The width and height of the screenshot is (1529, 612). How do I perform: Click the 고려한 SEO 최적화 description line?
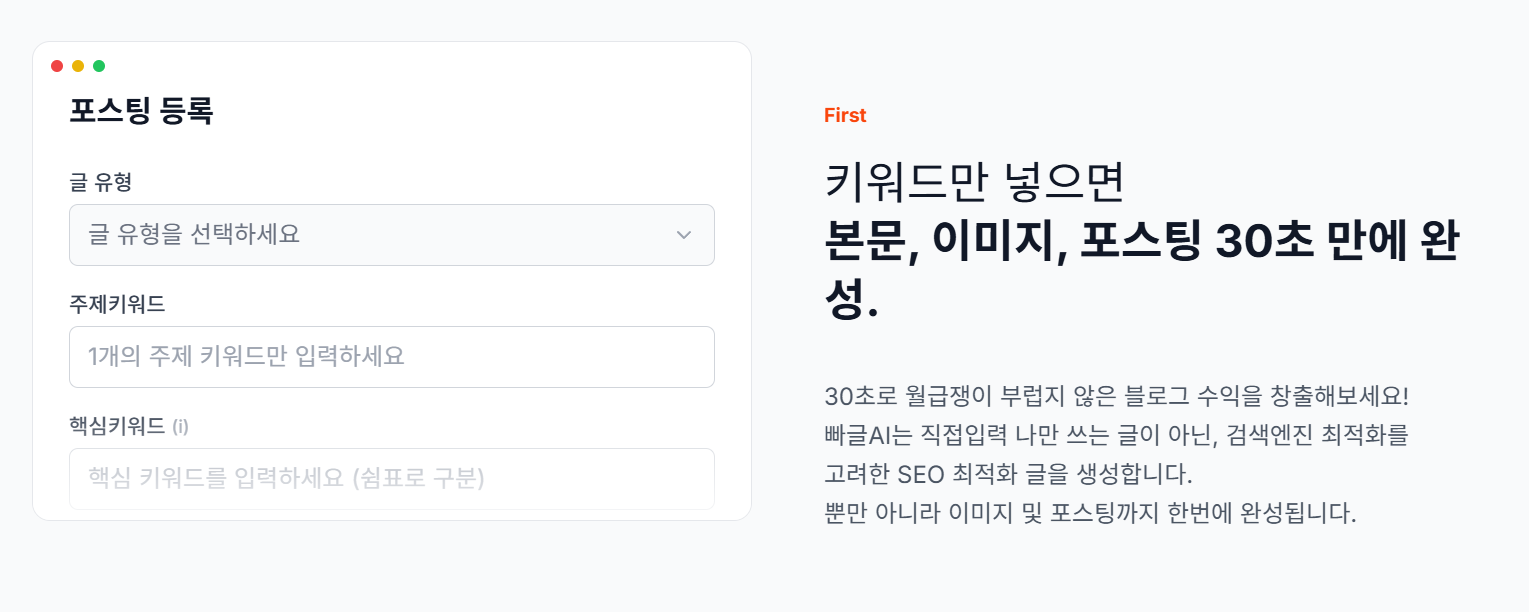1009,474
